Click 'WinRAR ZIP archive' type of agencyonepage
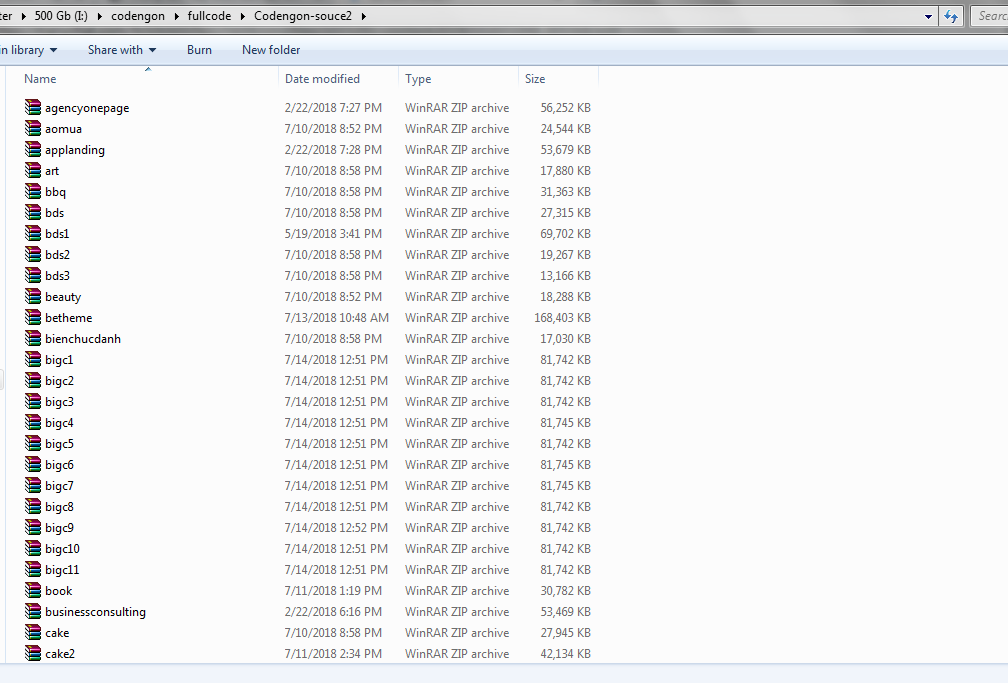 click(x=457, y=107)
